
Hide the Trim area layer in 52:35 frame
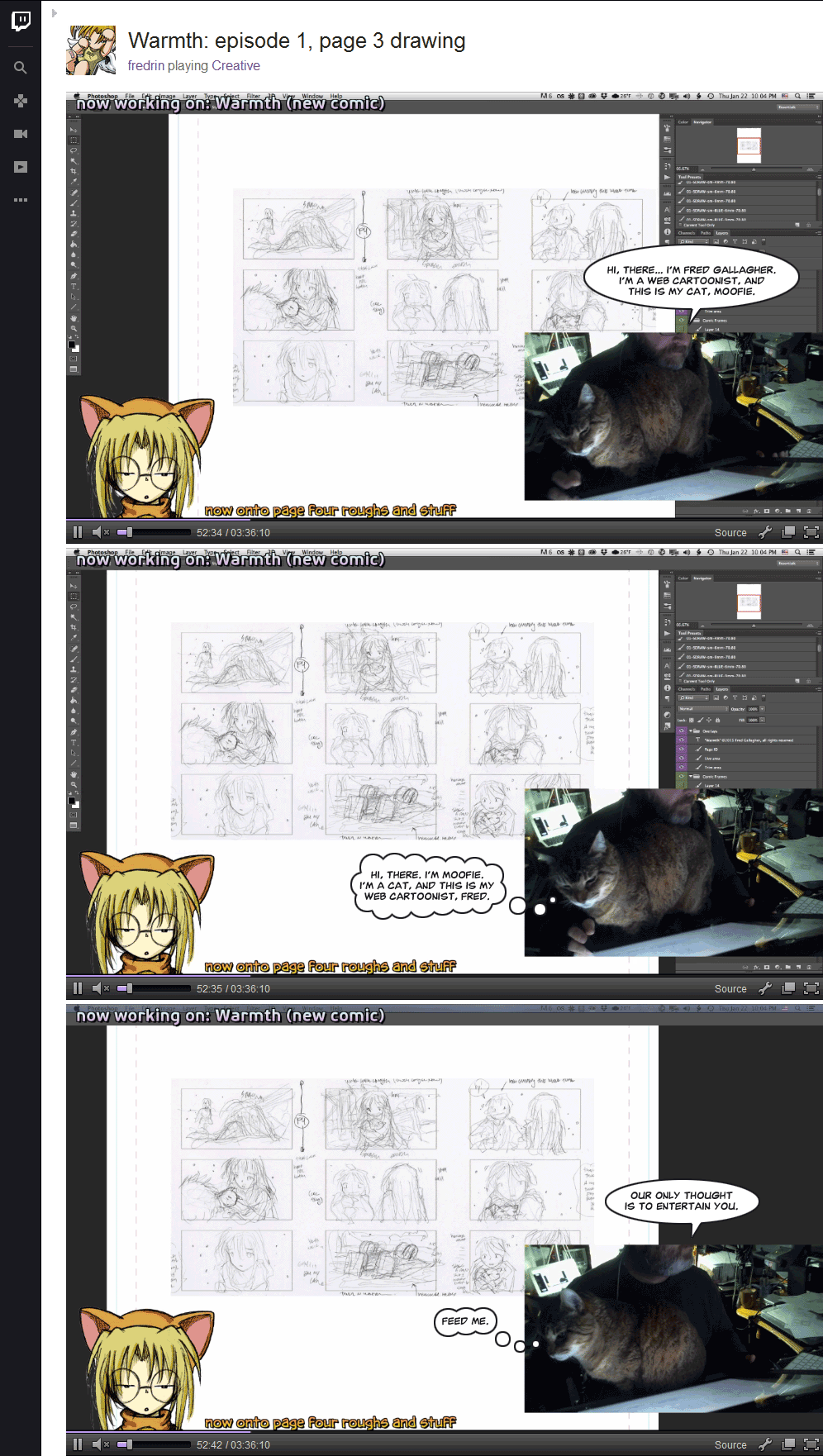click(682, 767)
